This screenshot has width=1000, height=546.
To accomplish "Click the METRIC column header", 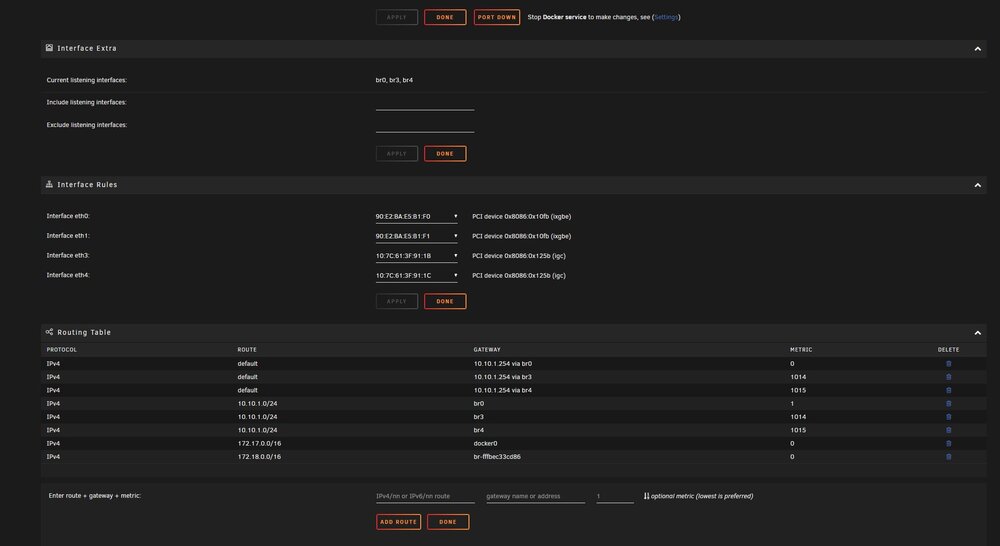I will tap(801, 350).
